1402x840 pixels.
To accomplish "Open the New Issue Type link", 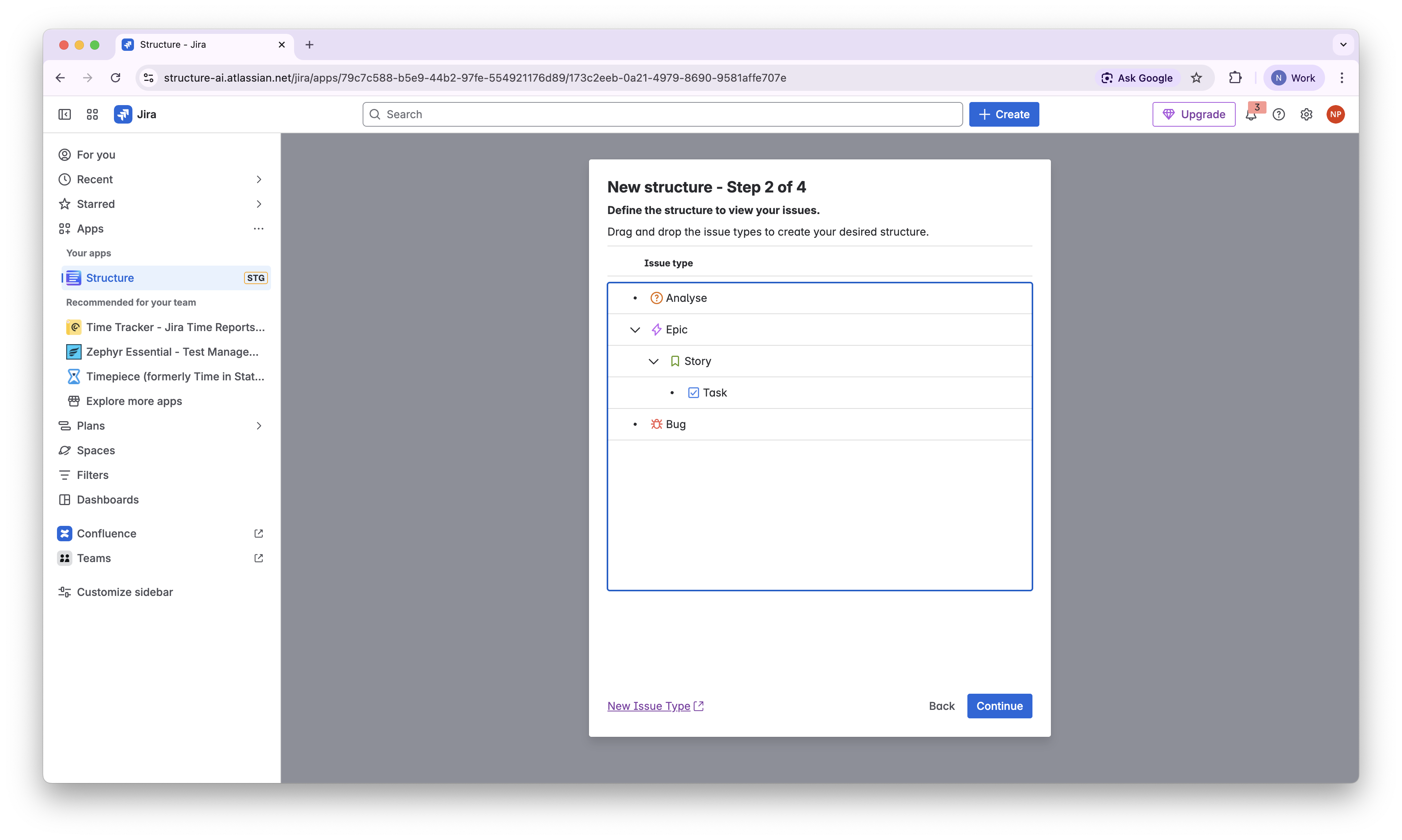I will [649, 706].
